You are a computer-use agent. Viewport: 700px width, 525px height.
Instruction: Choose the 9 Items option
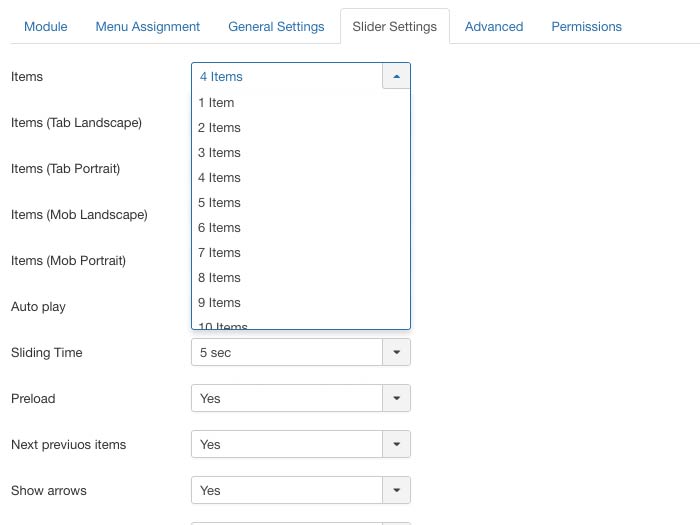point(219,302)
